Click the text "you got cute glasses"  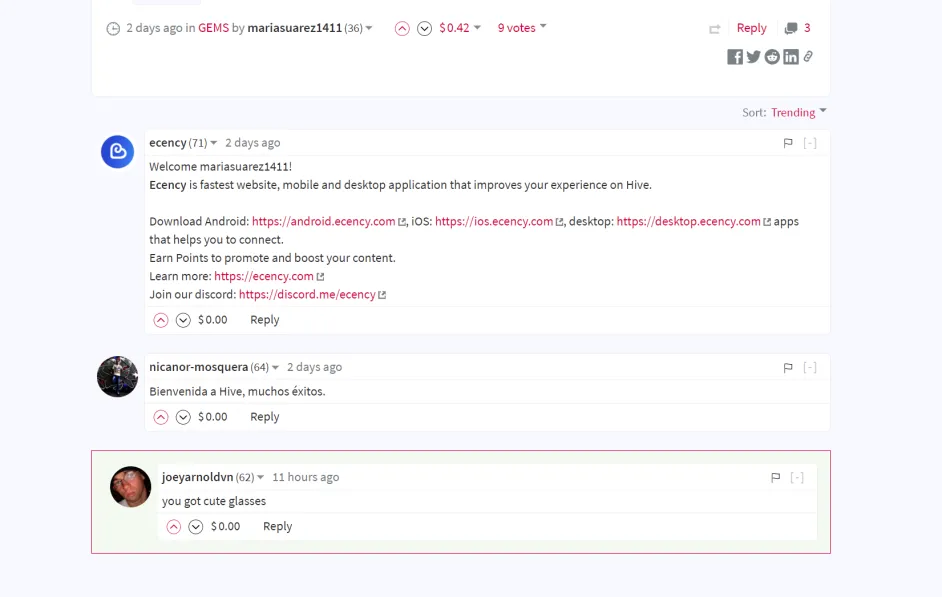point(214,502)
